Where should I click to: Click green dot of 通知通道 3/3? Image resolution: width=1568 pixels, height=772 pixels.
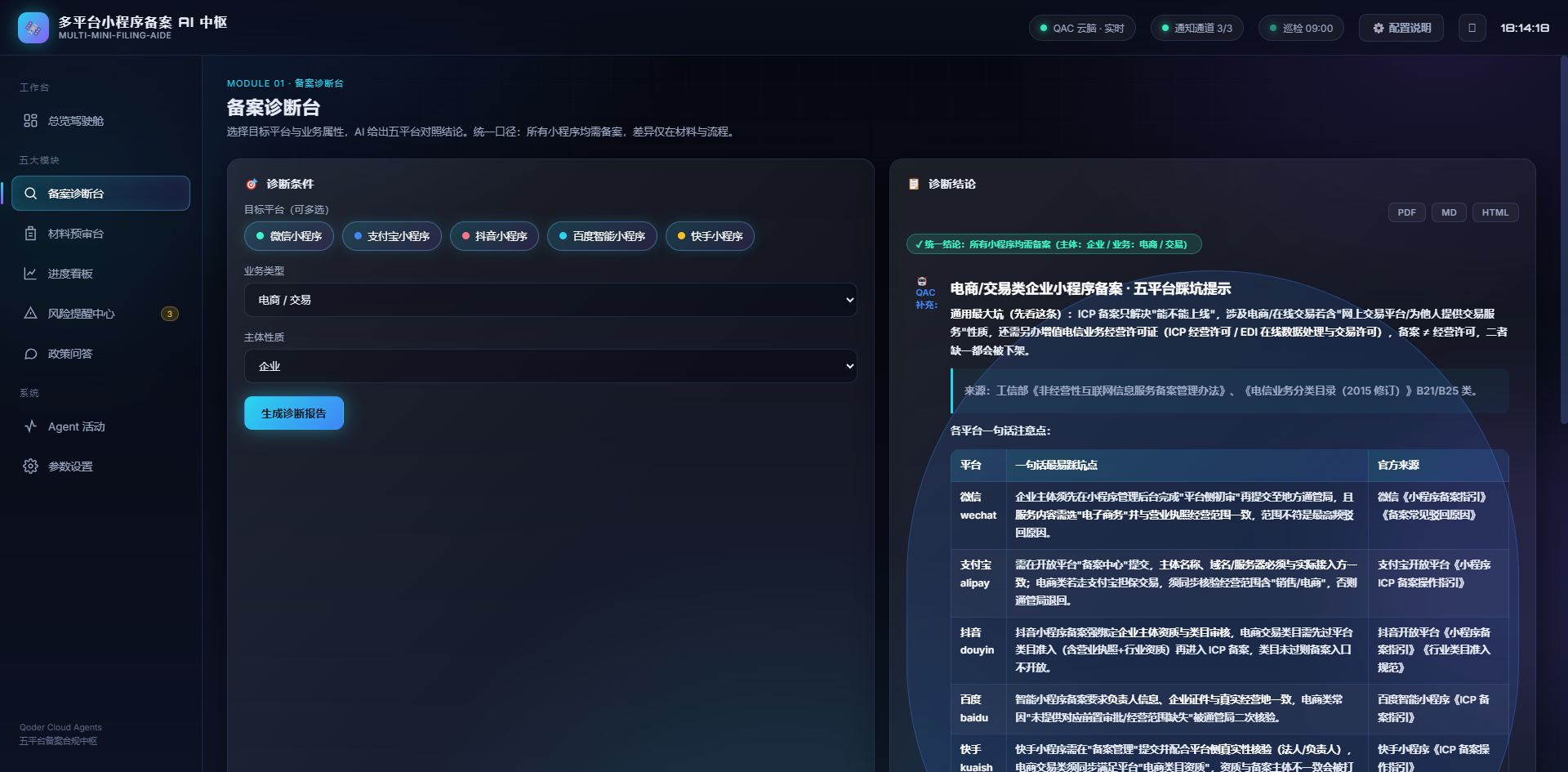pyautogui.click(x=1165, y=28)
